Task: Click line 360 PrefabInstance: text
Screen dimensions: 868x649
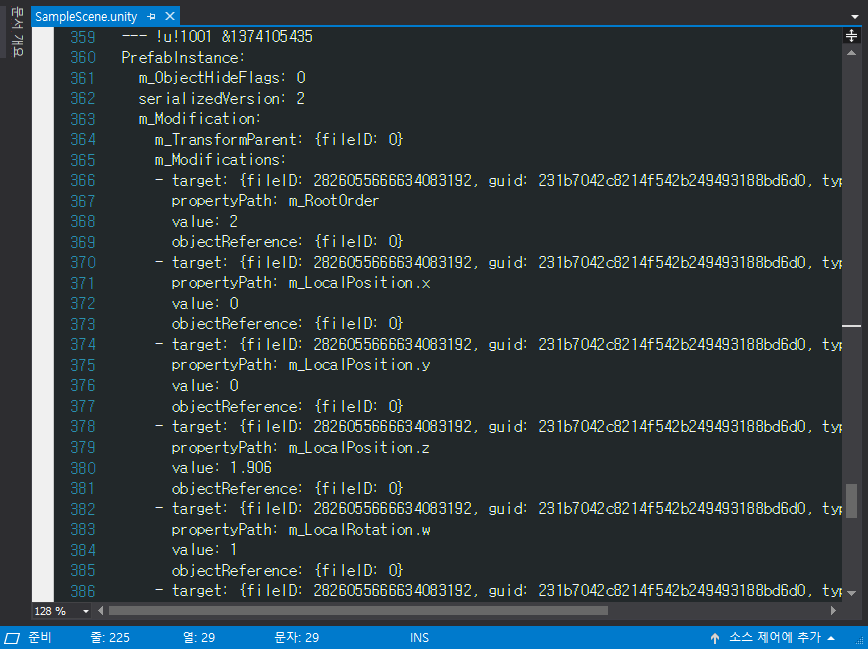Action: (x=183, y=58)
